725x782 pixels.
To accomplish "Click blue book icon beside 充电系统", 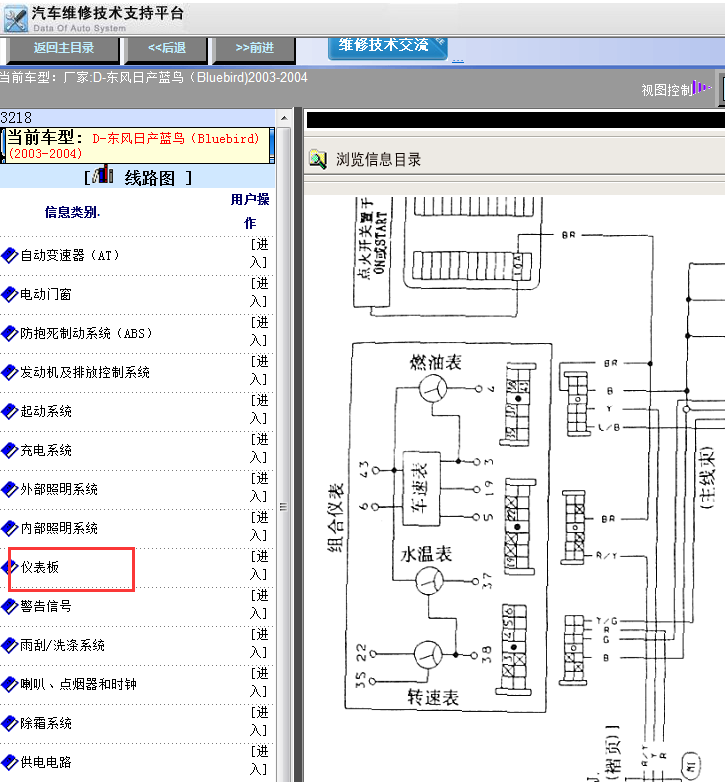I will coord(9,450).
